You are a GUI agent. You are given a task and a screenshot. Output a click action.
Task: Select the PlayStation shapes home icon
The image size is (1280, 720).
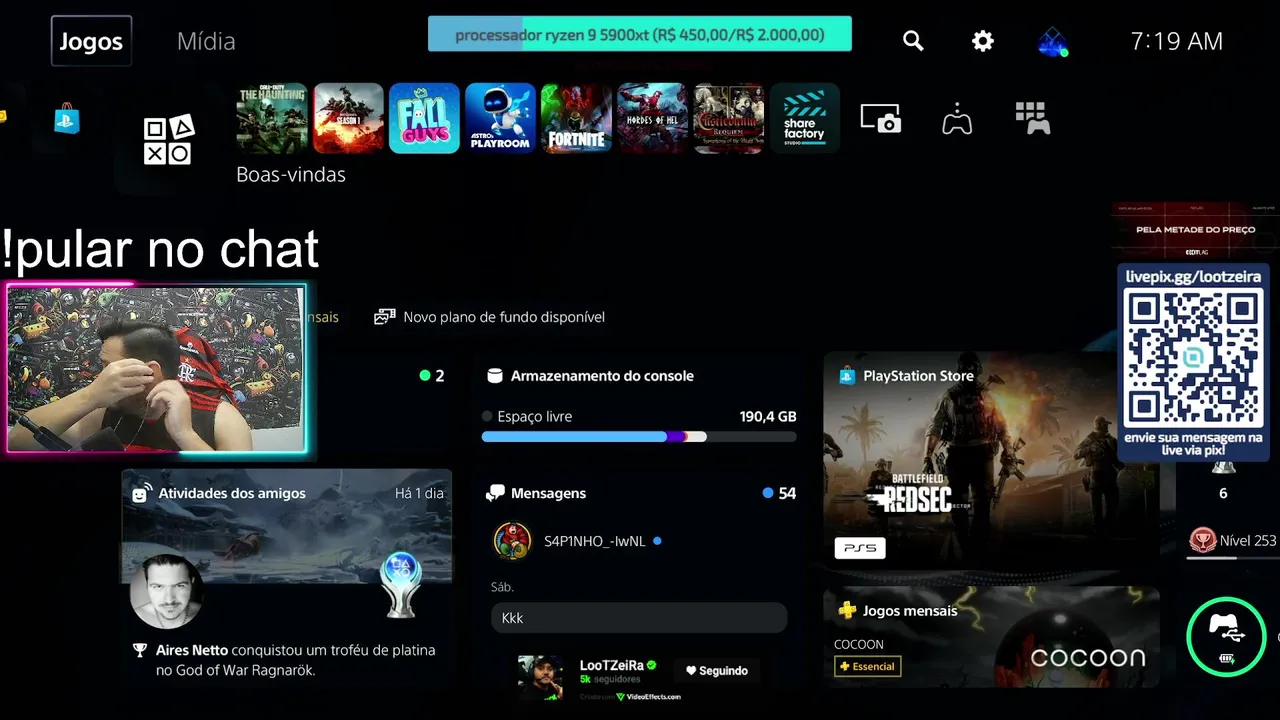click(x=169, y=140)
